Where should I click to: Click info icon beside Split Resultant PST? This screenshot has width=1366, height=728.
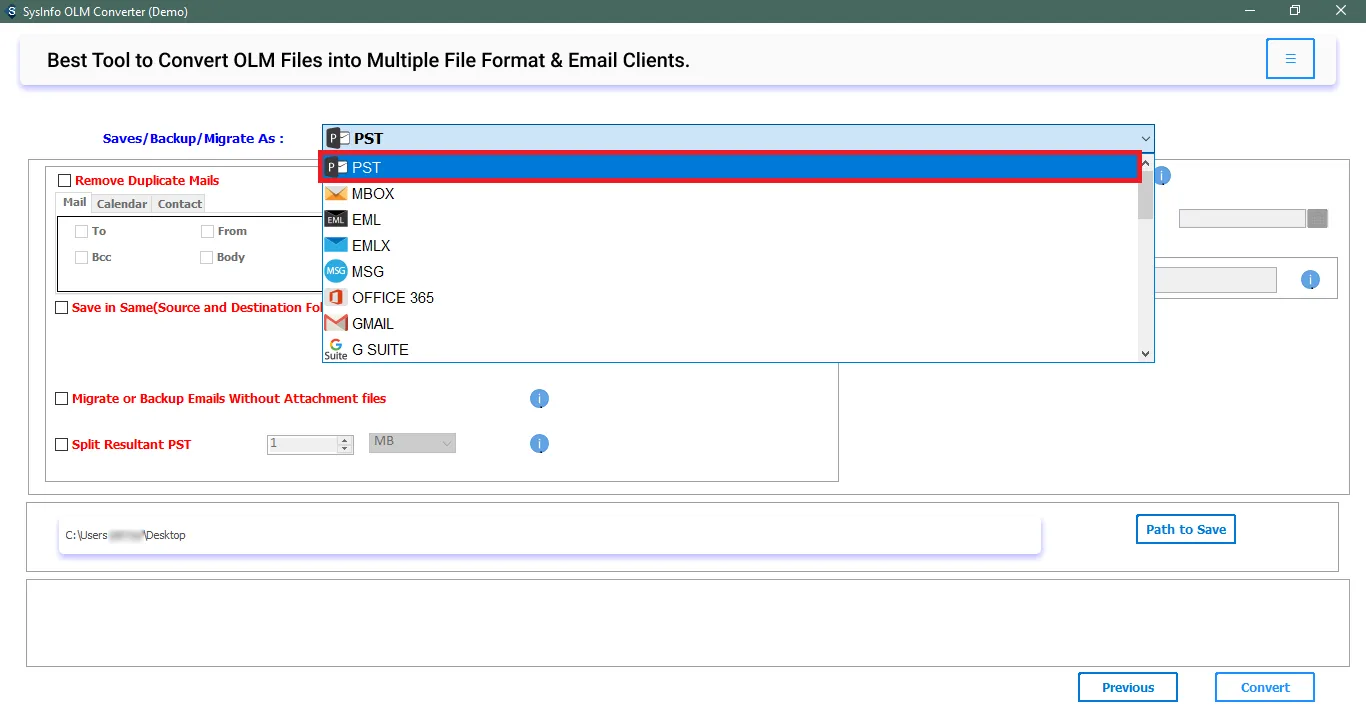(x=539, y=444)
